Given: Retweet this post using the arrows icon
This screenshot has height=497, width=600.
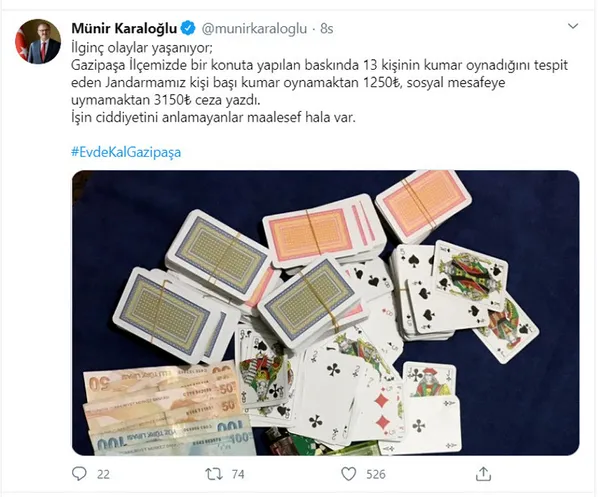Looking at the screenshot, I should [x=214, y=474].
